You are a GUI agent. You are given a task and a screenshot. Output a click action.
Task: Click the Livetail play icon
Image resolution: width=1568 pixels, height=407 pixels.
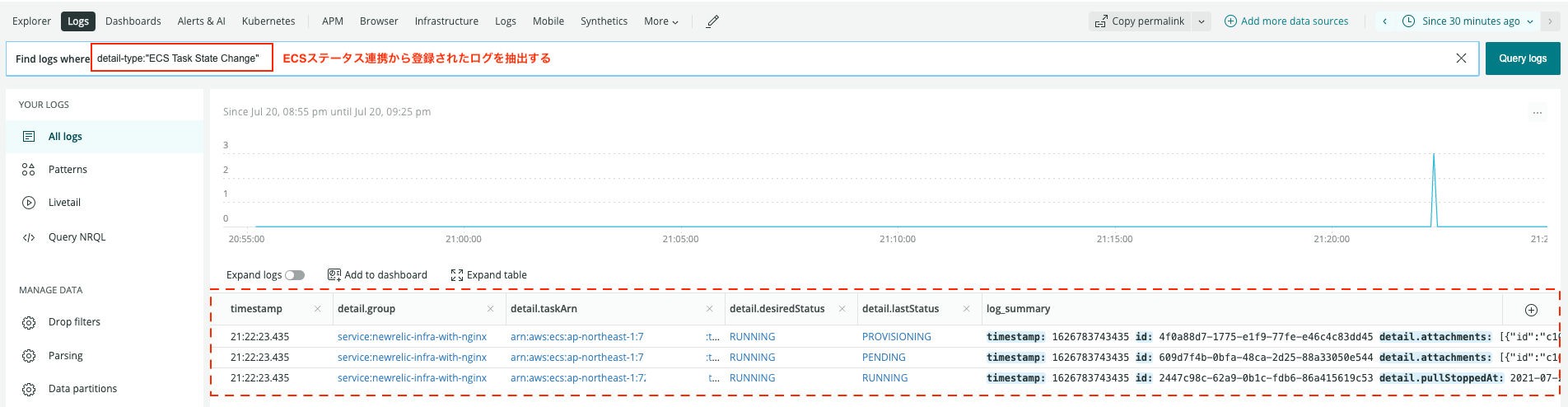click(x=29, y=203)
